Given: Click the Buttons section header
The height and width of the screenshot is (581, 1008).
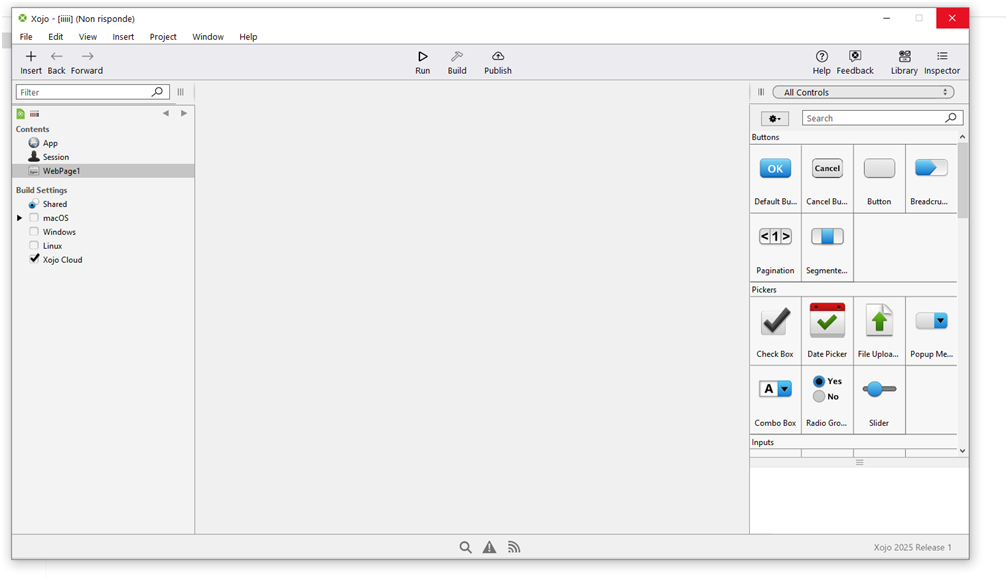Looking at the screenshot, I should coord(765,137).
